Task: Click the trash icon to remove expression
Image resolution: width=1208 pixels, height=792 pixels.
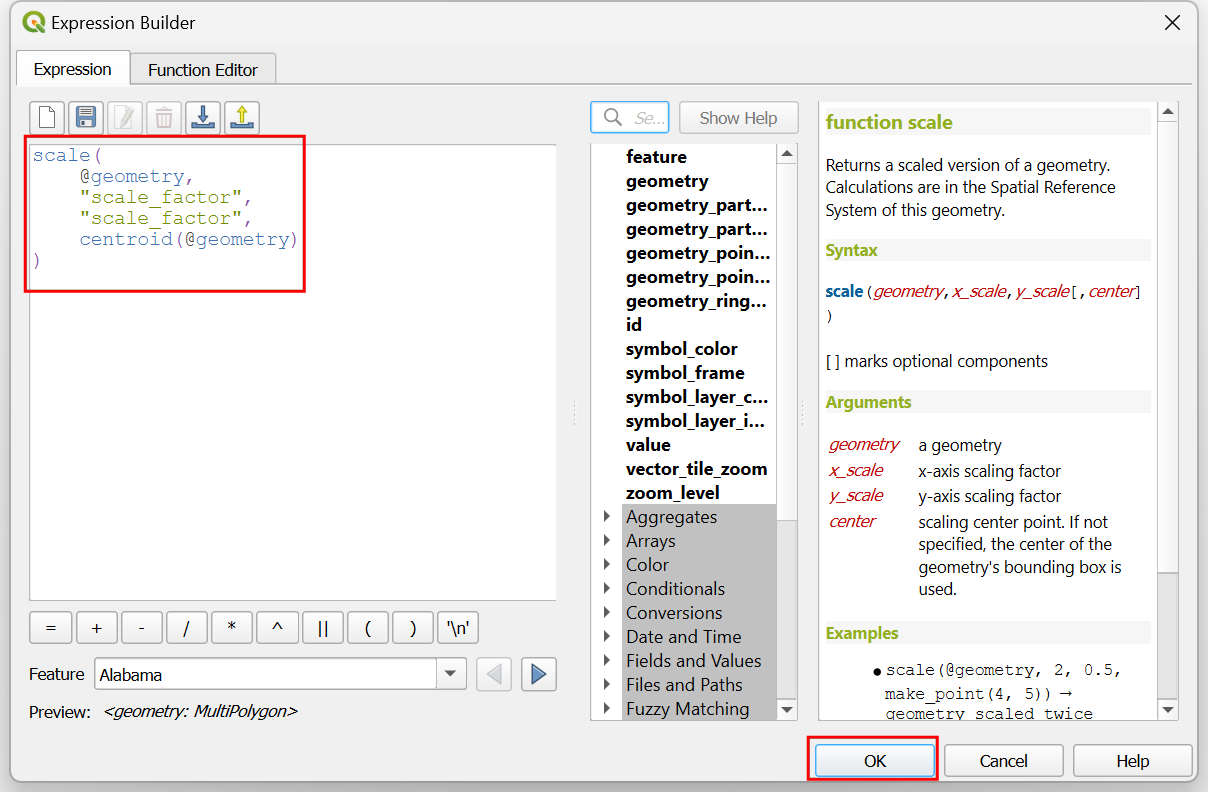Action: pos(164,118)
